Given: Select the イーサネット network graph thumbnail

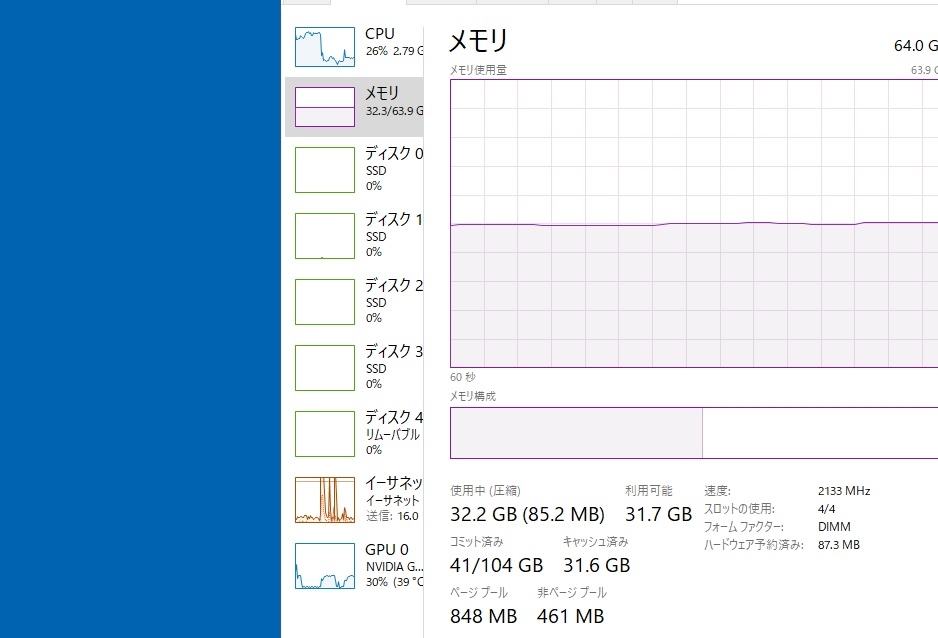Looking at the screenshot, I should pos(325,500).
